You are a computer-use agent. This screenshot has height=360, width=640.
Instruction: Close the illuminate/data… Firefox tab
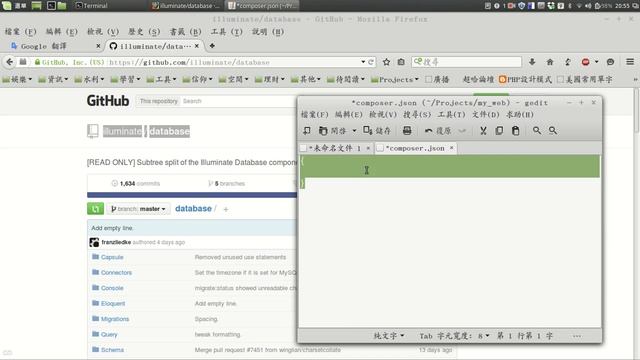click(197, 46)
